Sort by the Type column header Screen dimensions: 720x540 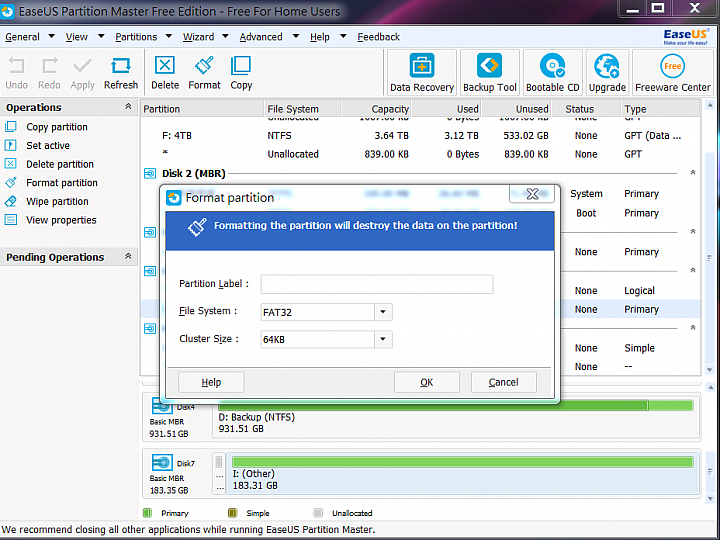(x=661, y=109)
